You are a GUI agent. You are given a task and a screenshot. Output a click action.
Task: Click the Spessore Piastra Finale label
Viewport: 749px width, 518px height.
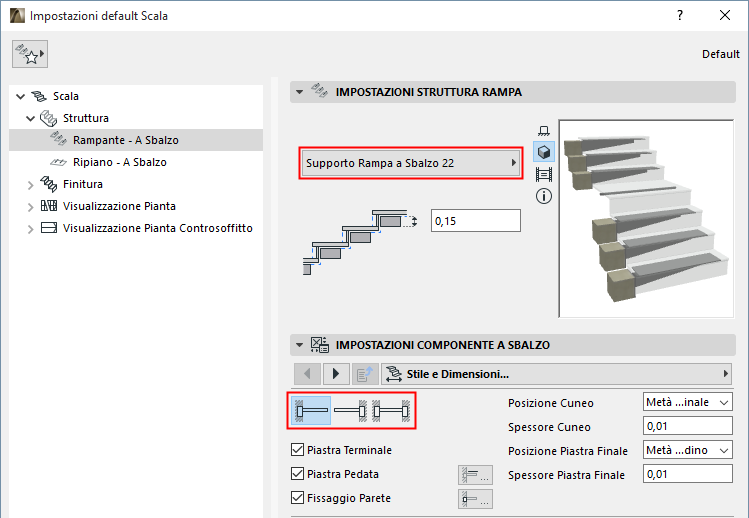(x=567, y=475)
